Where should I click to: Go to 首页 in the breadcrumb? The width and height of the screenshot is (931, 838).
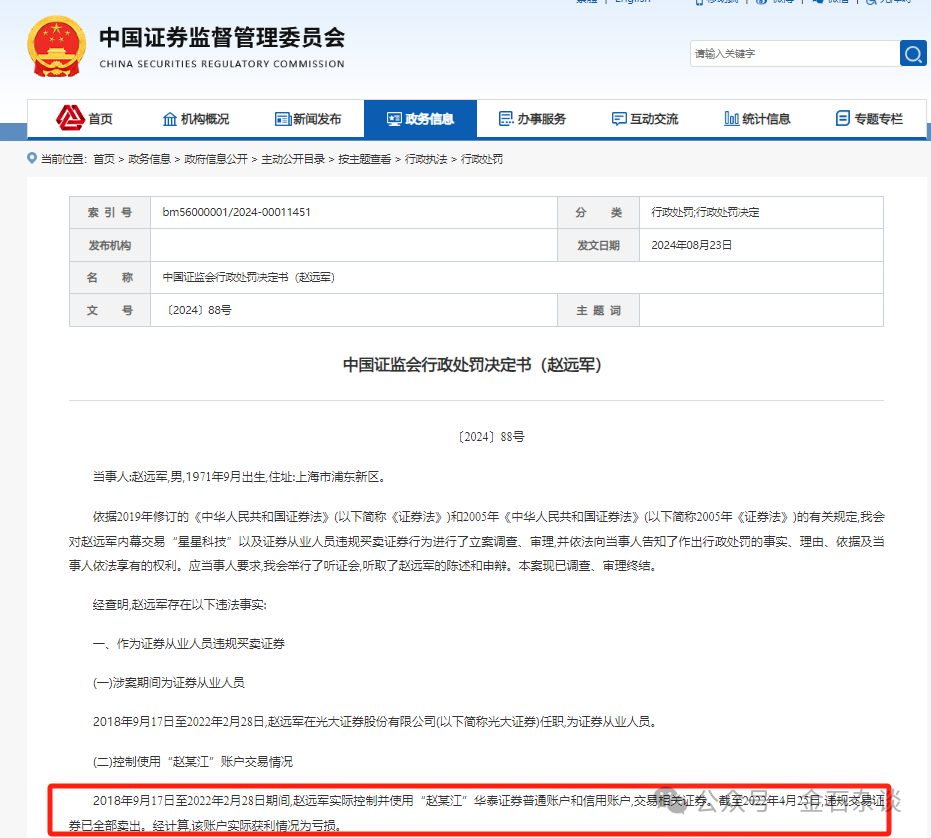point(104,159)
